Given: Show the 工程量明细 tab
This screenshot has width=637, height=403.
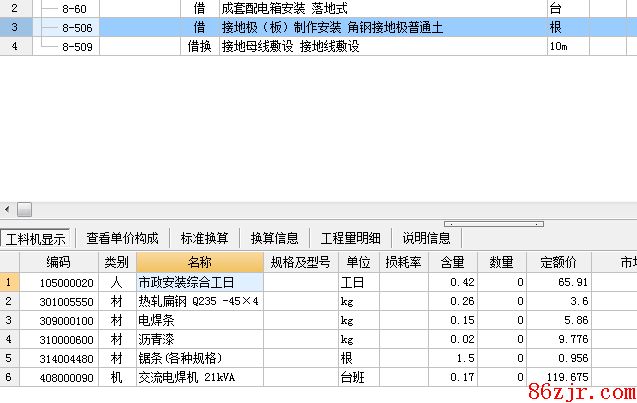Looking at the screenshot, I should [350, 238].
